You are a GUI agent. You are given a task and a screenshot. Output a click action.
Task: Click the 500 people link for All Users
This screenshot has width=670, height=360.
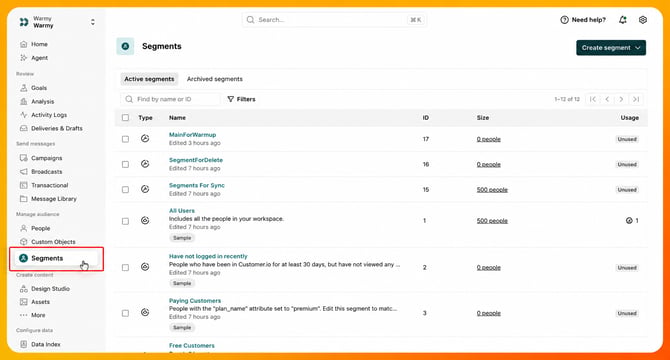tap(492, 221)
